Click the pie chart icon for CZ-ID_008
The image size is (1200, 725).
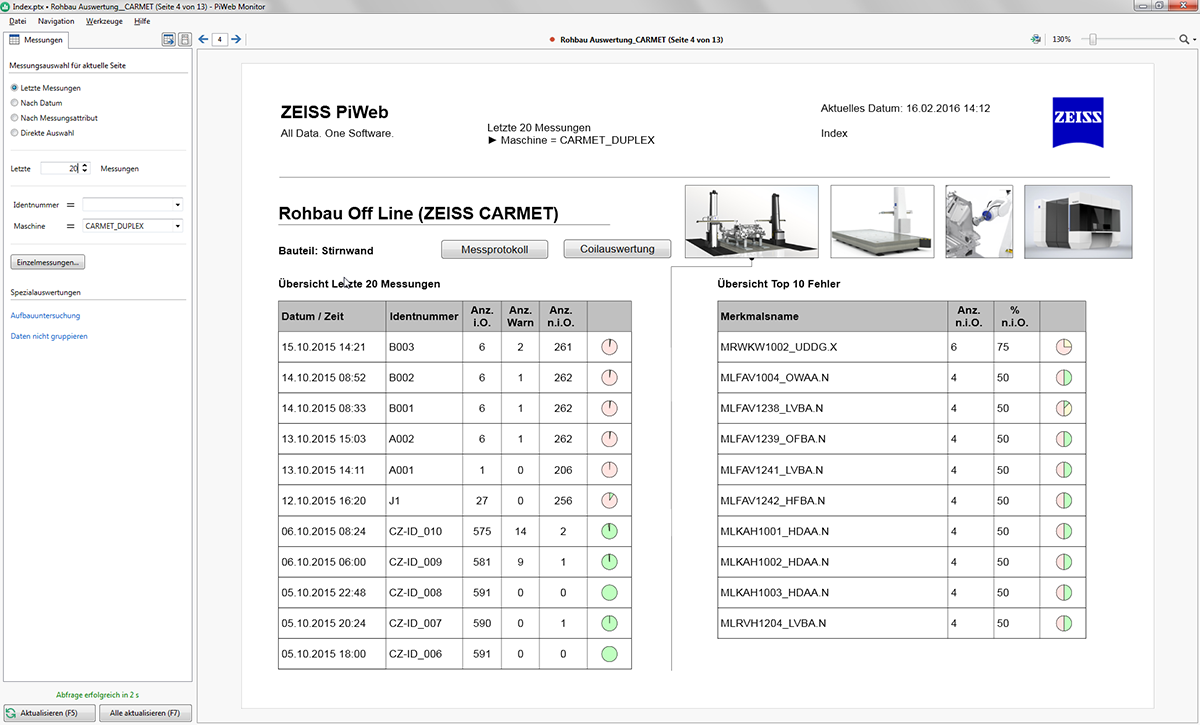[x=609, y=593]
